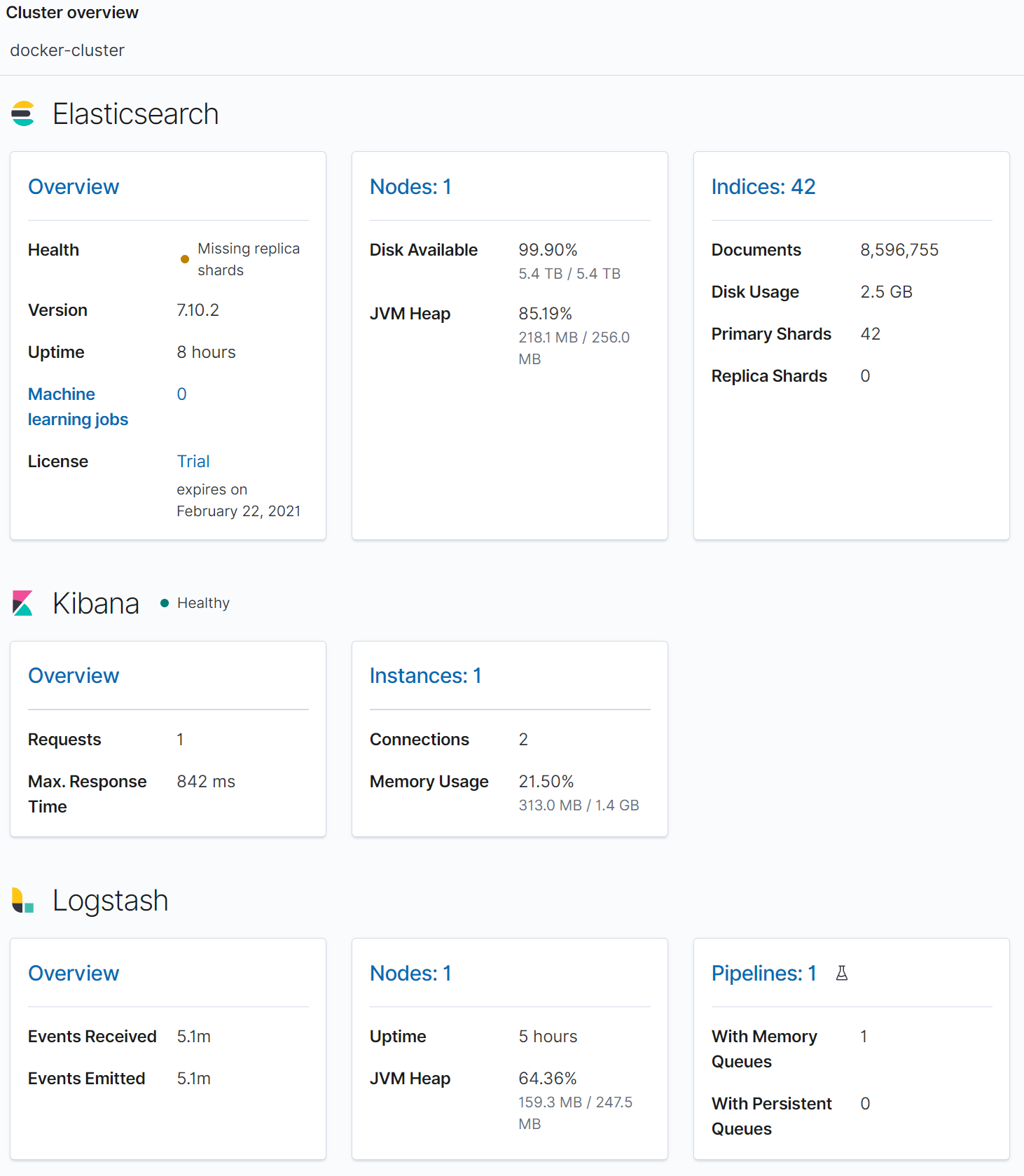Image resolution: width=1024 pixels, height=1176 pixels.
Task: Click the beaker icon next to Pipelines
Action: pos(842,973)
